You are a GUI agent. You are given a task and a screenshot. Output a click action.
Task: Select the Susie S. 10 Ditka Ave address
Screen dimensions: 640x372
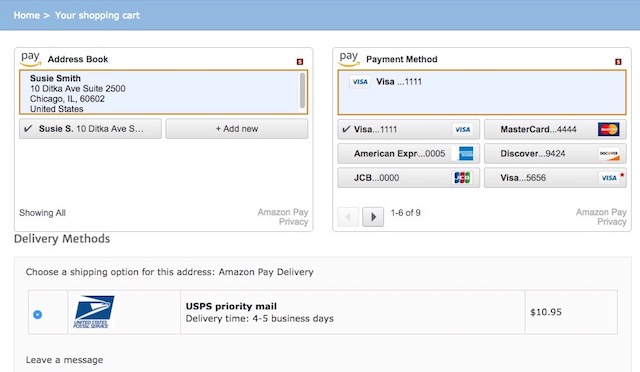point(90,129)
